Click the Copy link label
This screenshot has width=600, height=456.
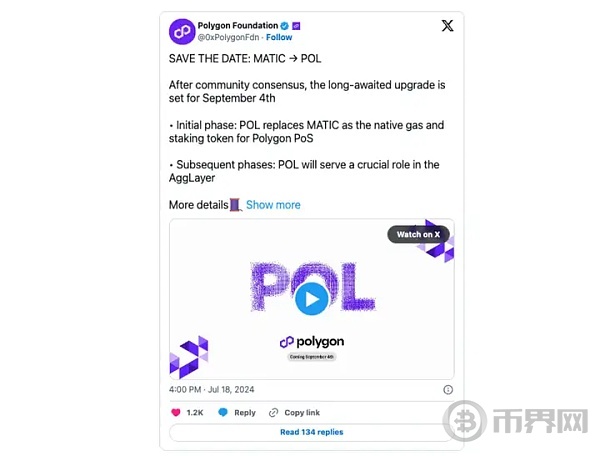(302, 412)
